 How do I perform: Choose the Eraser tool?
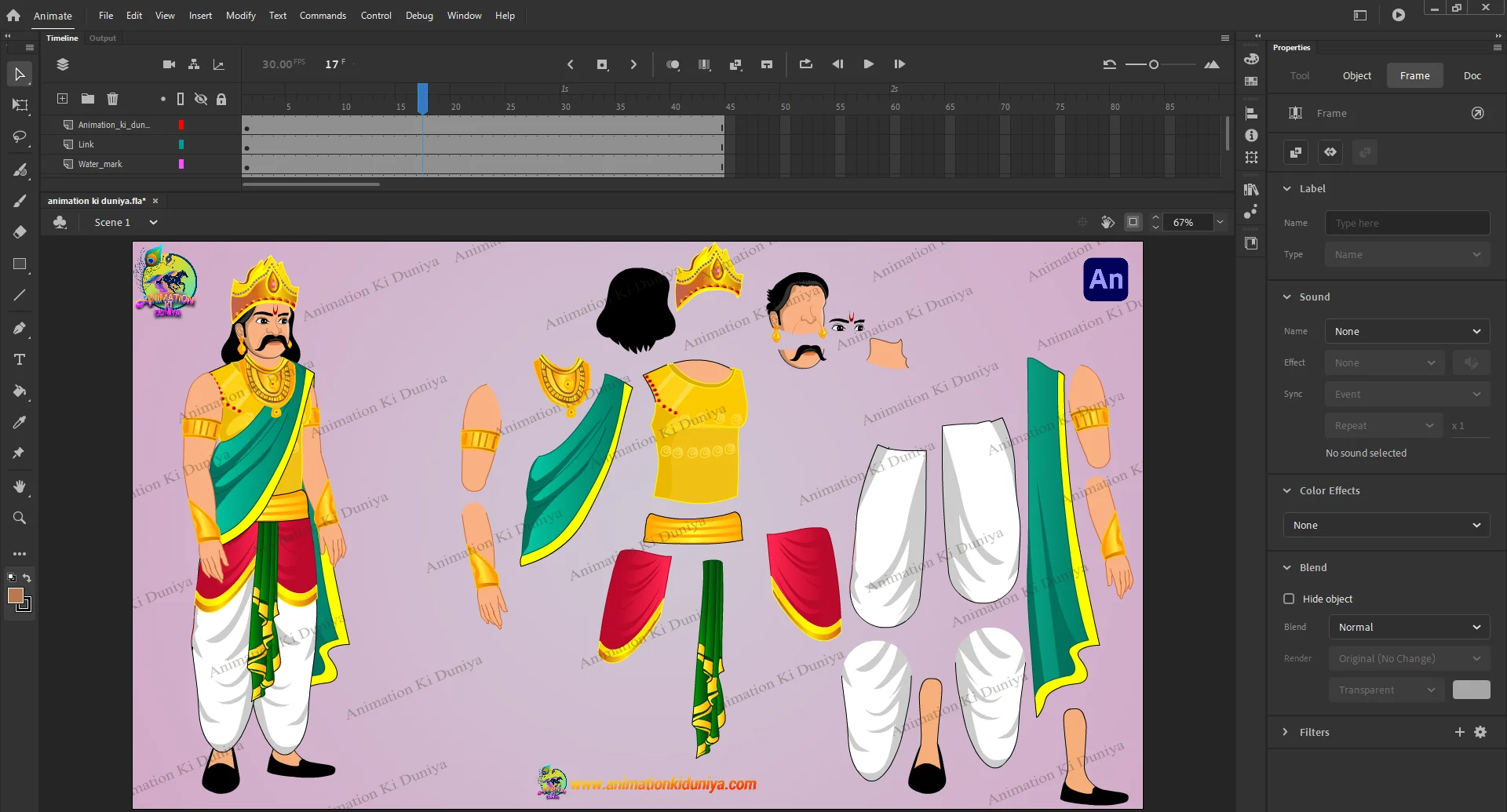coord(20,232)
